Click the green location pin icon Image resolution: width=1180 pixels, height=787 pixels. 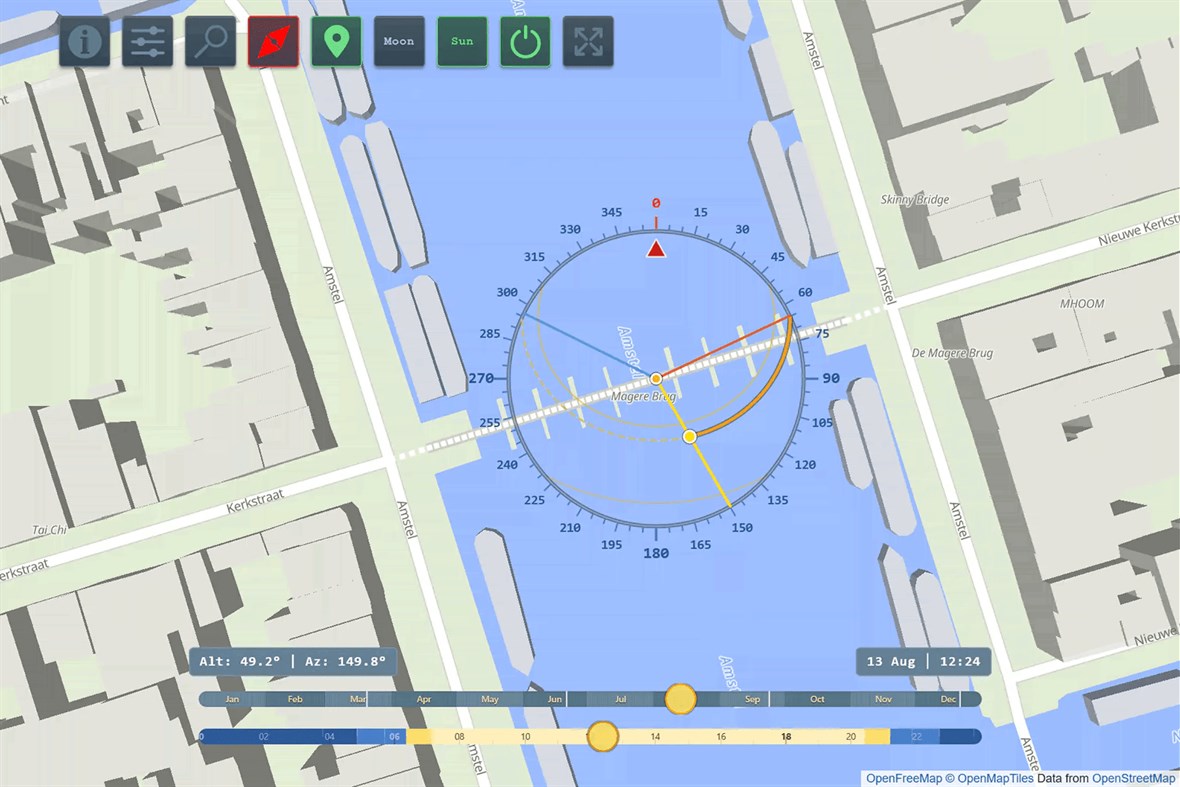336,41
